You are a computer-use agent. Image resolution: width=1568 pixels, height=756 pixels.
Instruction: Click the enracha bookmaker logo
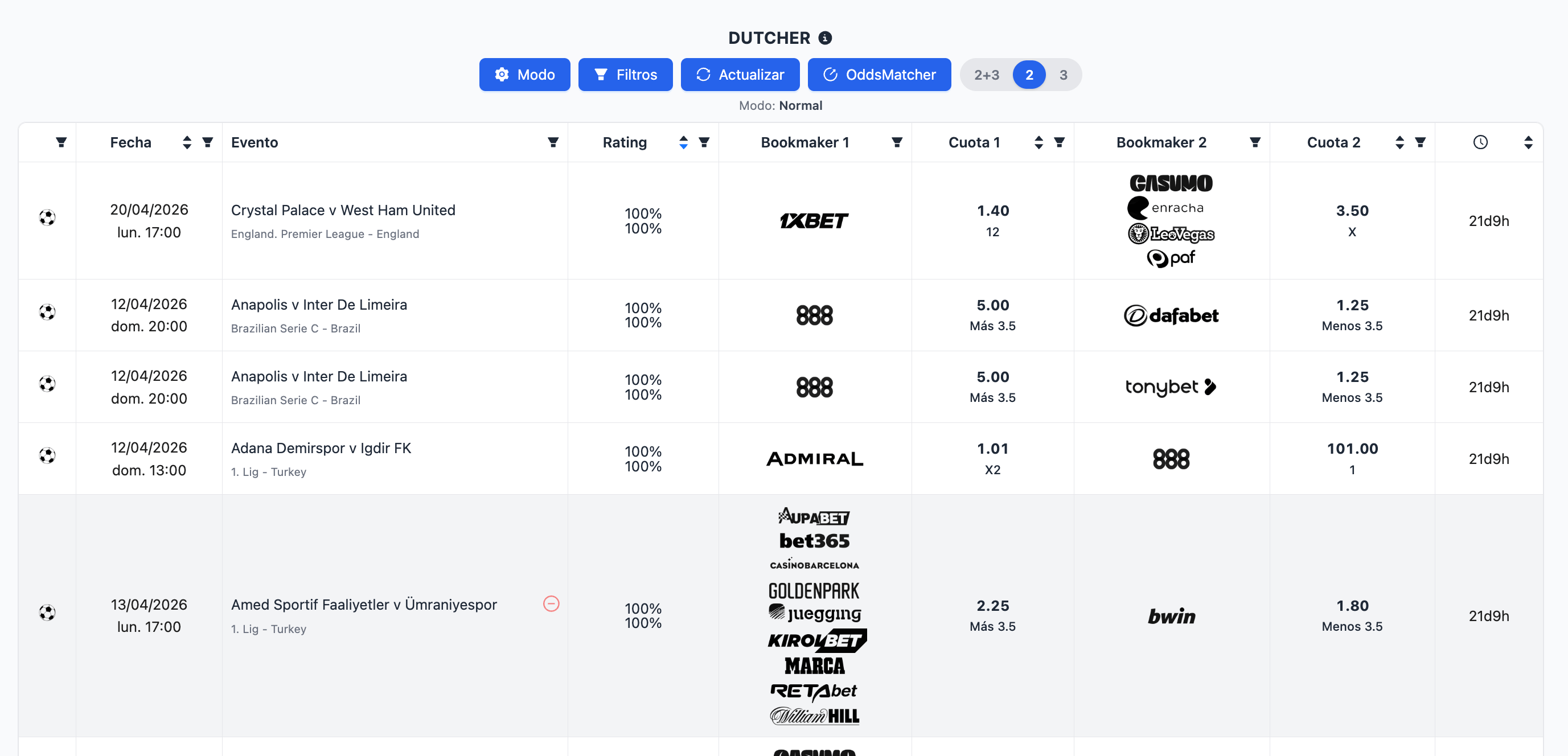pyautogui.click(x=1165, y=208)
